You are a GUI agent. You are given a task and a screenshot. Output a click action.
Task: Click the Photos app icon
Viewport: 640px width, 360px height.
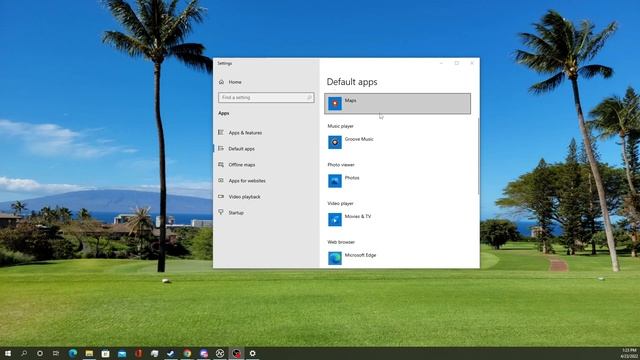pos(335,181)
